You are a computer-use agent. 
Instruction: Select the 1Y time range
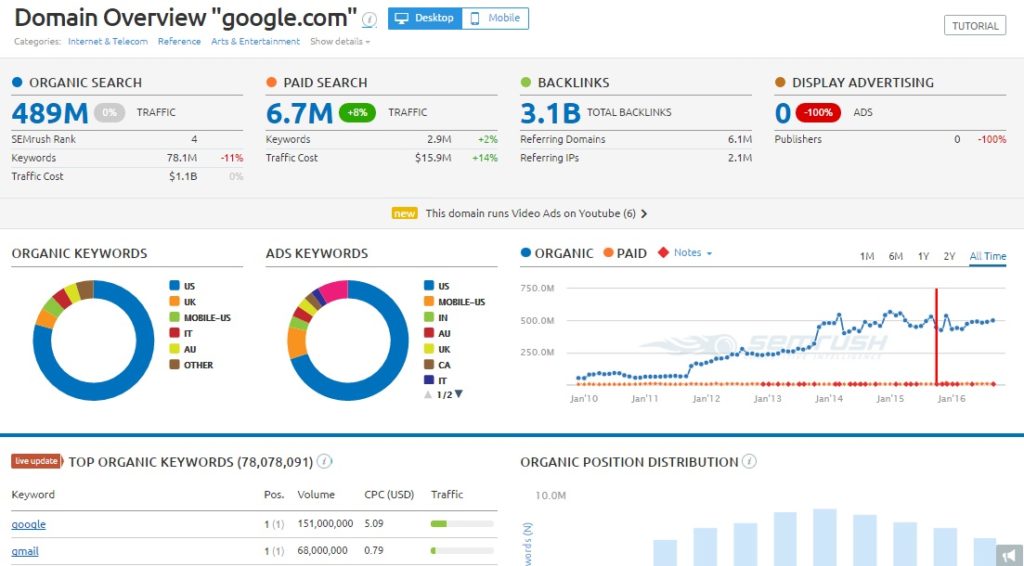(x=923, y=256)
